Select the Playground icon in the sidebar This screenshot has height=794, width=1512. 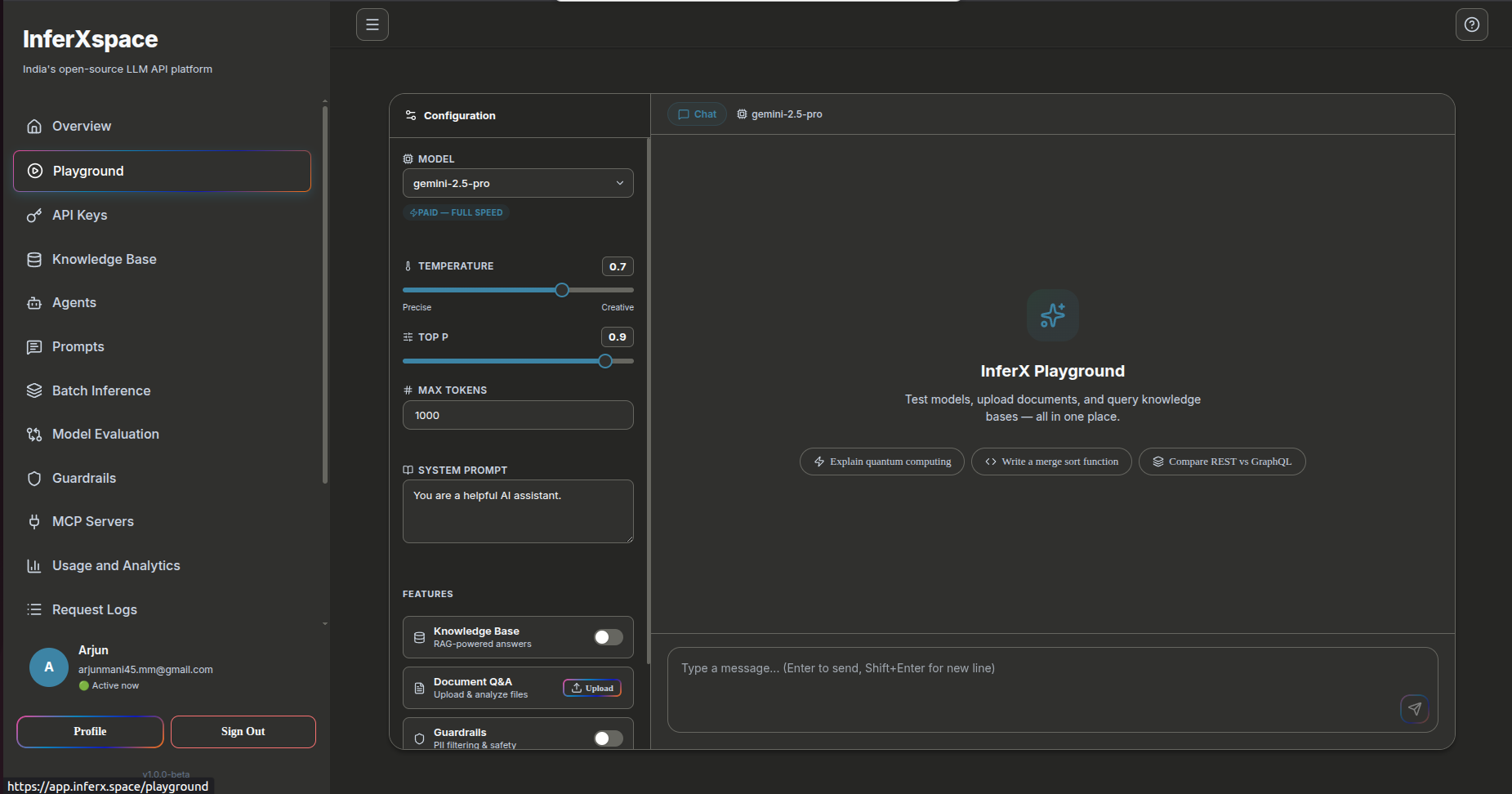(x=34, y=171)
